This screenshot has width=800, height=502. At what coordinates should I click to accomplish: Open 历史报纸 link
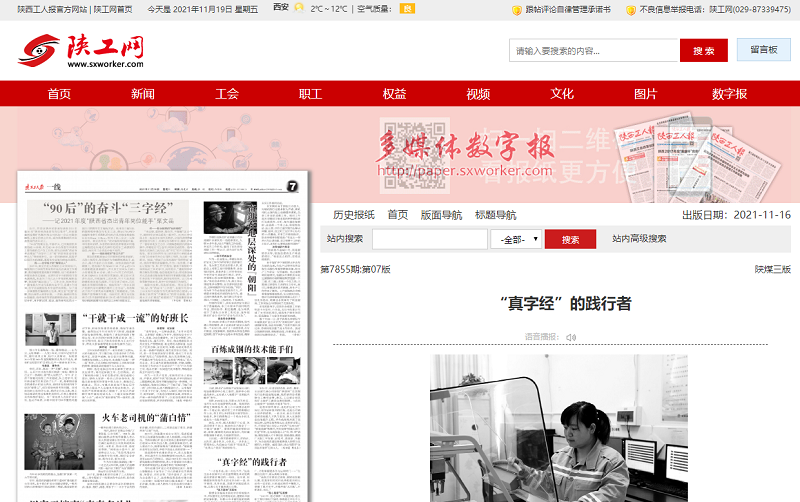click(x=354, y=215)
